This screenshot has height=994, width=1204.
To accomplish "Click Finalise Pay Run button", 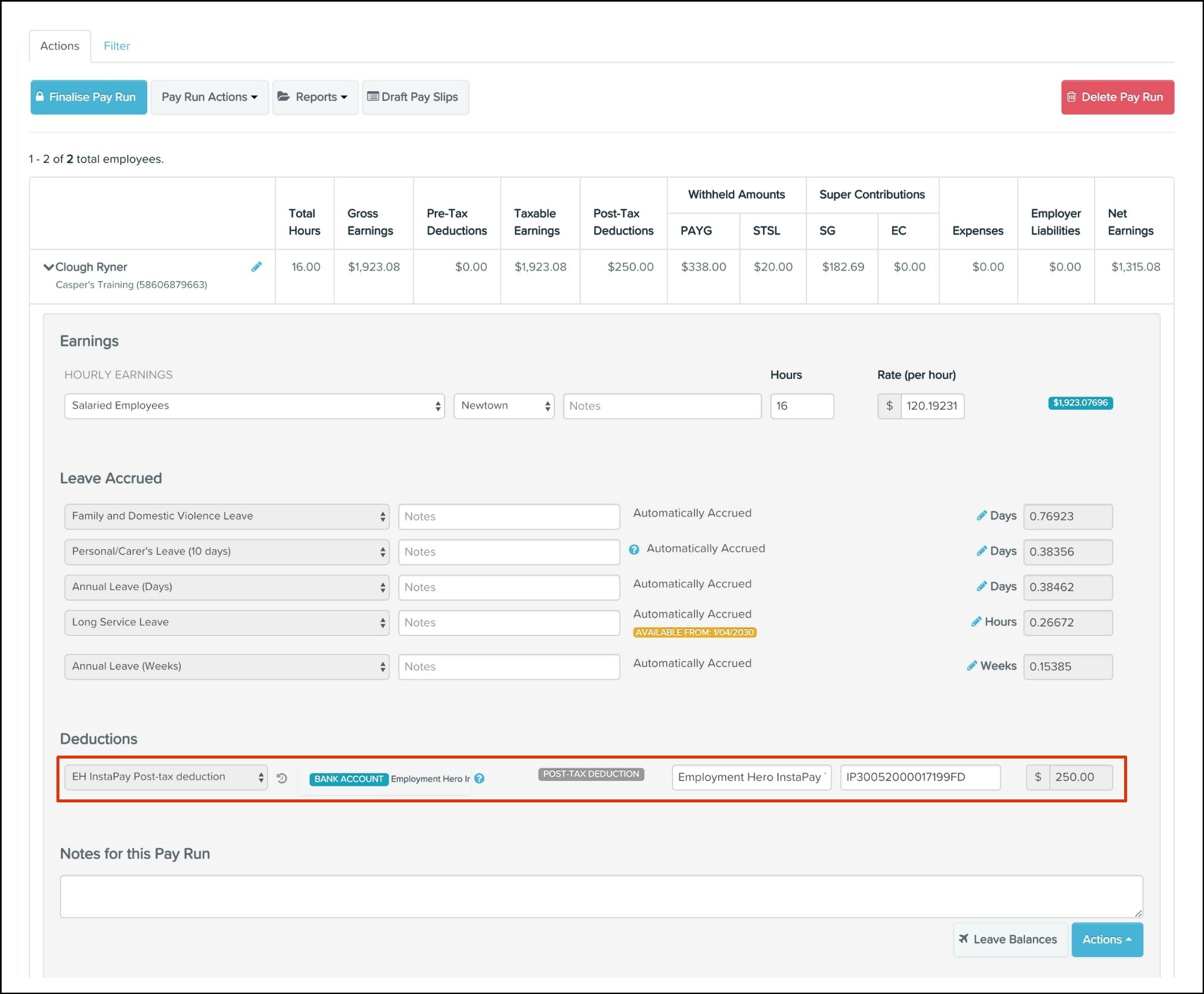I will 88,97.
